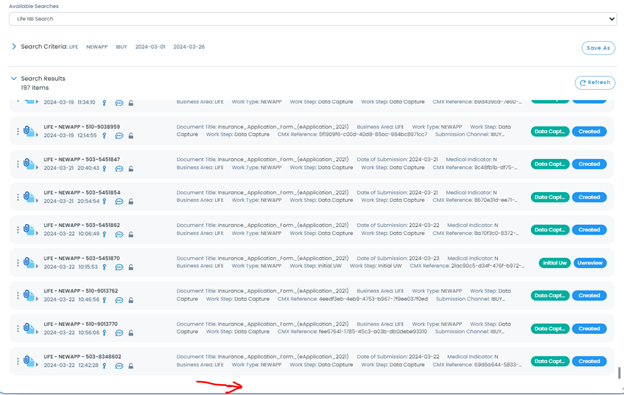
Task: Open comments for item 503-5451862
Action: coord(119,234)
